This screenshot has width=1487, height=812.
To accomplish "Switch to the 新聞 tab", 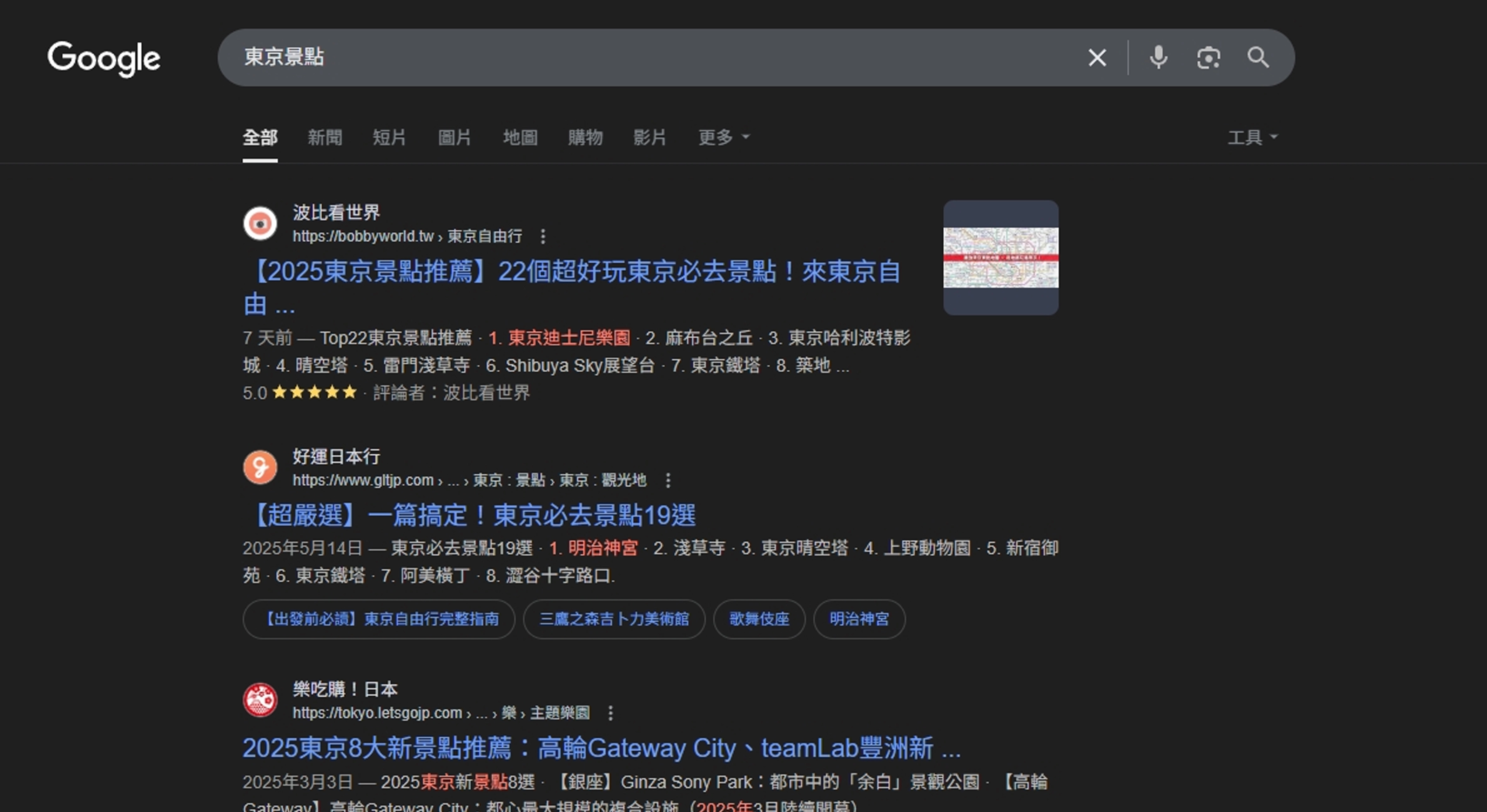I will (324, 137).
